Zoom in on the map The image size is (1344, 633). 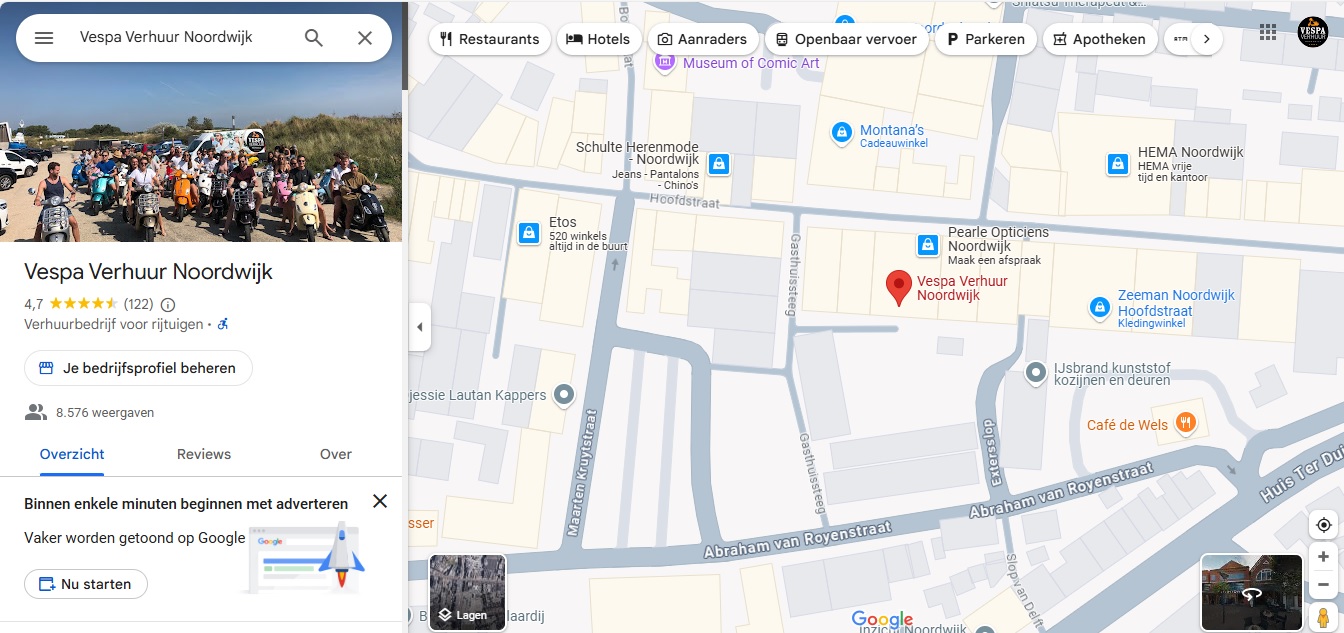[x=1323, y=557]
